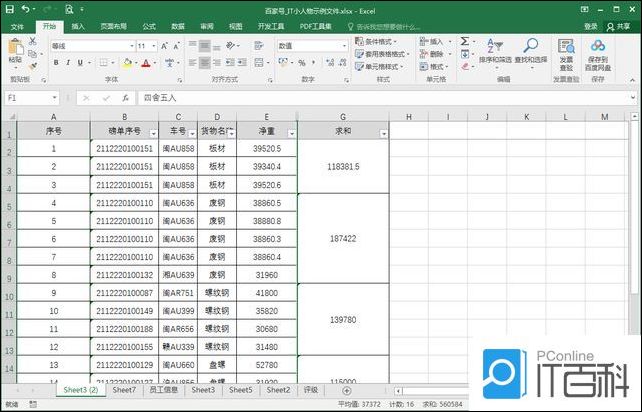Click the 粘贴 Paste button
The width and height of the screenshot is (642, 412).
16,52
